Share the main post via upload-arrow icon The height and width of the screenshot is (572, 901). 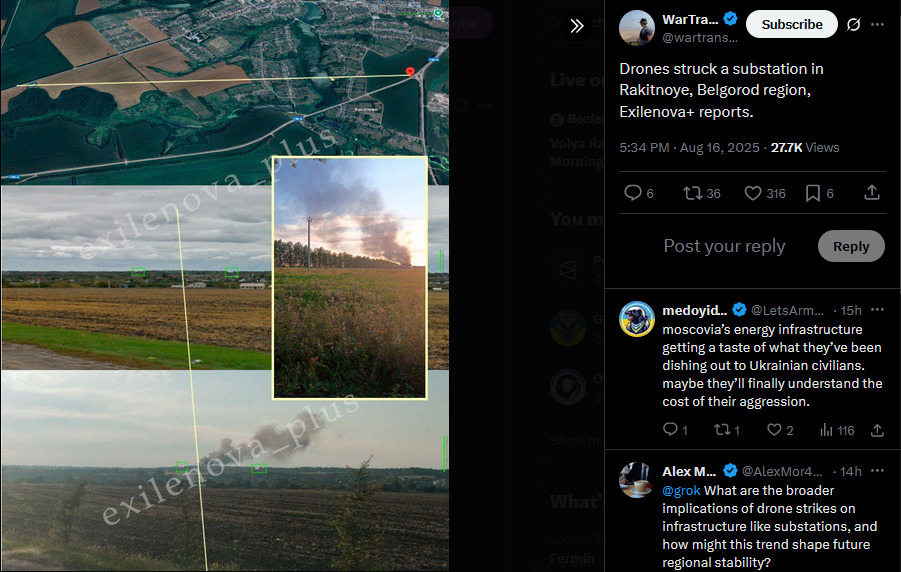pyautogui.click(x=872, y=193)
